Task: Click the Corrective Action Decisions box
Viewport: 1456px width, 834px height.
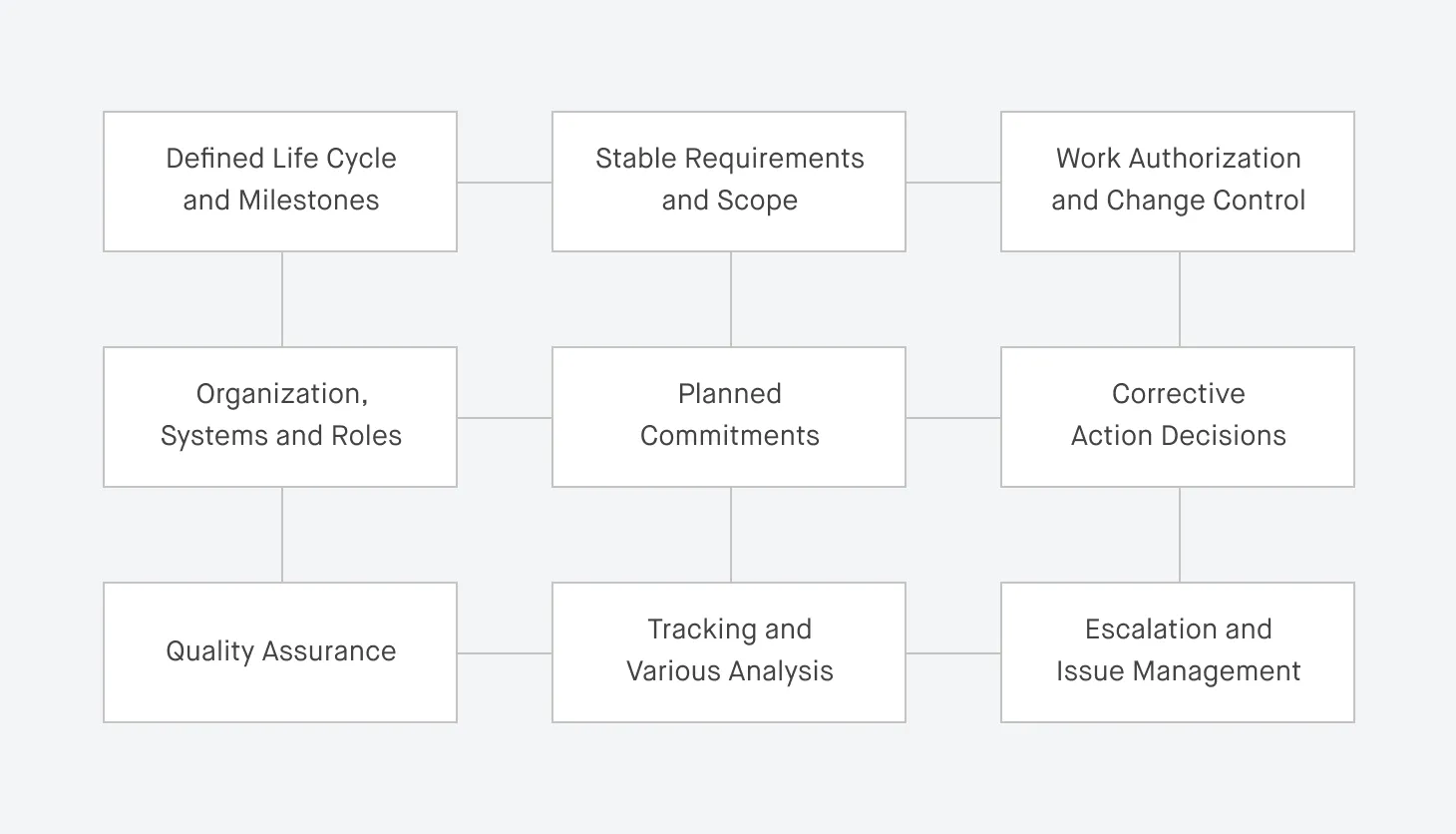Action: pos(1178,417)
